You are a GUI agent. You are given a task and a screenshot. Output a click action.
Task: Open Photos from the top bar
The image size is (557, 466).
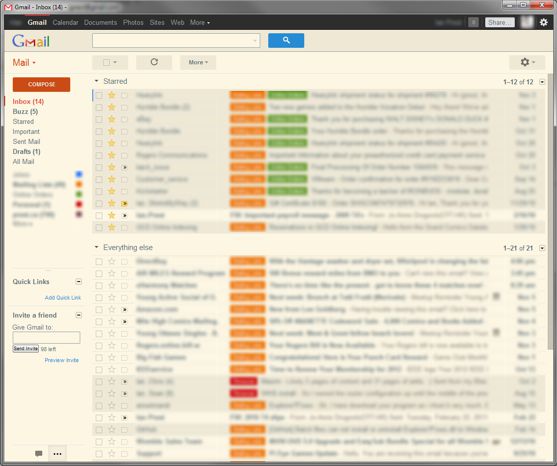(133, 22)
